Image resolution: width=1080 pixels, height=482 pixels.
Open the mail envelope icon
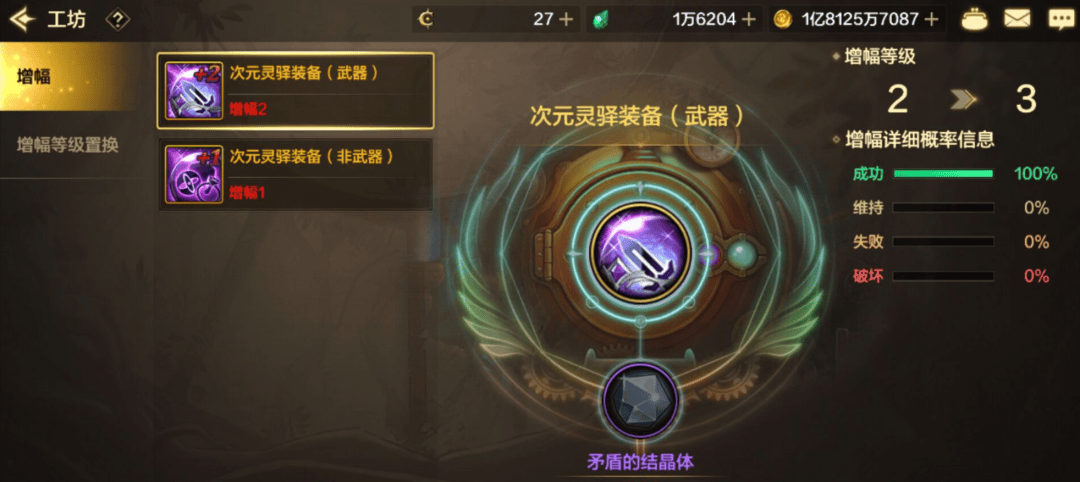click(x=1016, y=19)
